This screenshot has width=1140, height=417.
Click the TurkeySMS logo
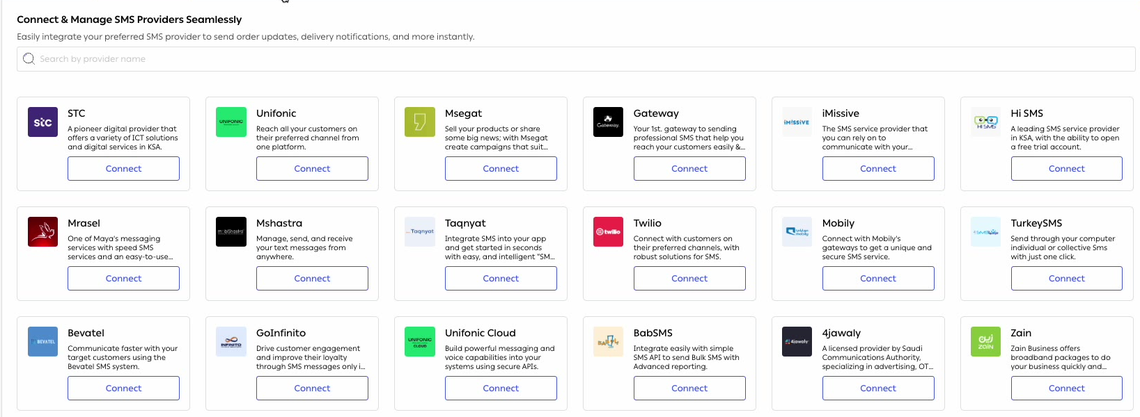tap(985, 232)
